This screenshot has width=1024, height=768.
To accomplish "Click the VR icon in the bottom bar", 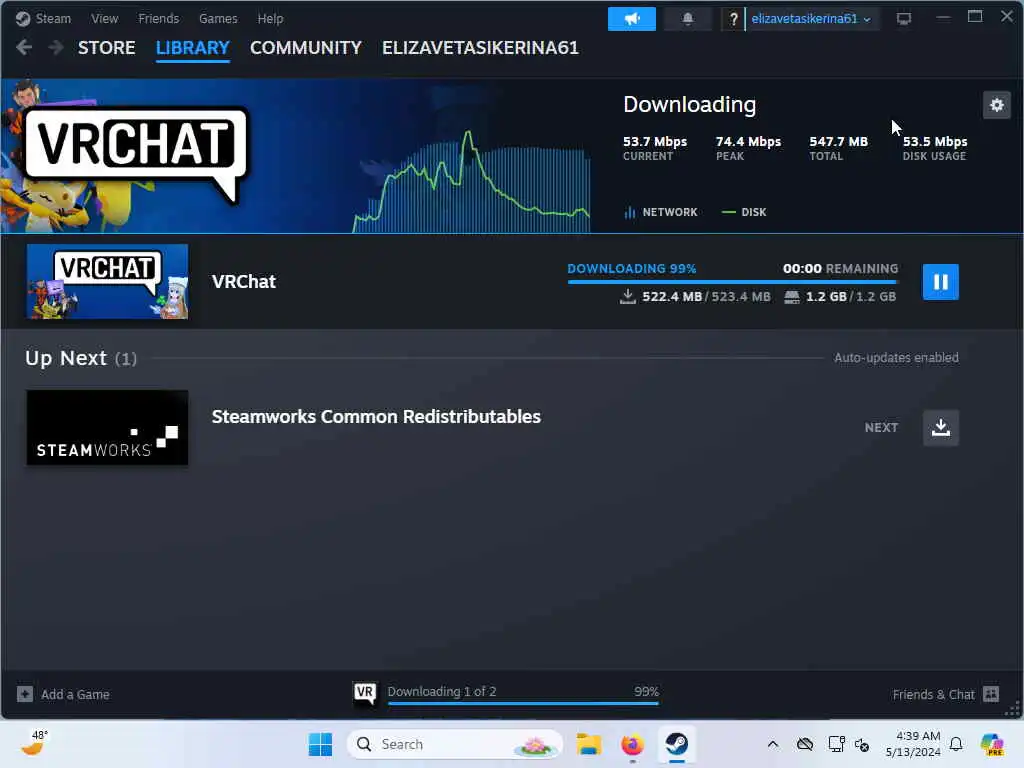I will (365, 693).
